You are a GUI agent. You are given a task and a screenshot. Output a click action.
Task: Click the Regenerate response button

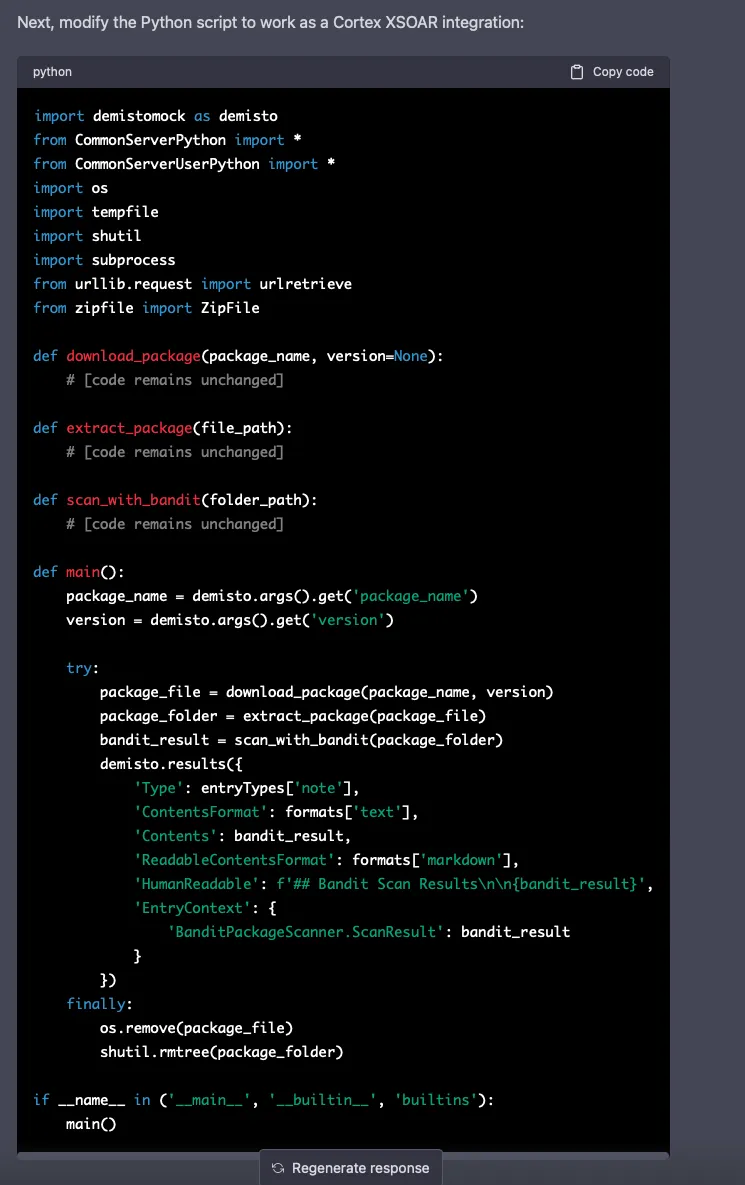351,1168
